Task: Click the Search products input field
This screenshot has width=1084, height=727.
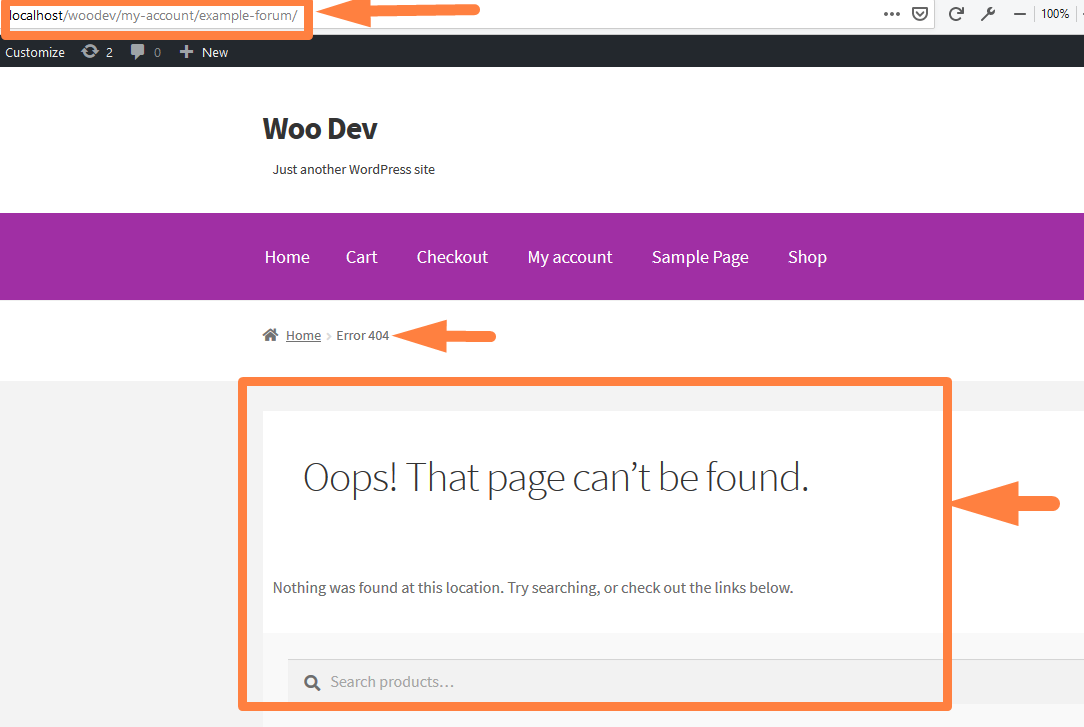Action: coord(686,682)
